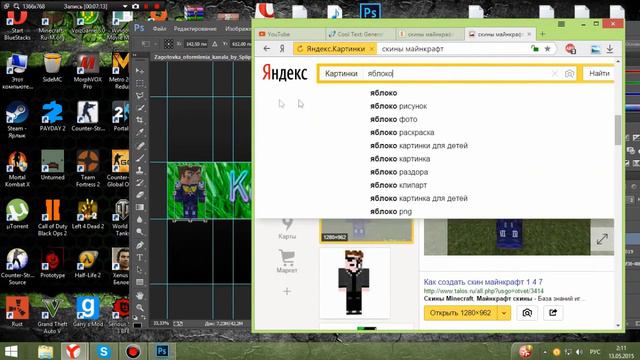Click the Photoshop document tab Zagolovka_oformlenia_kanala

202,57
